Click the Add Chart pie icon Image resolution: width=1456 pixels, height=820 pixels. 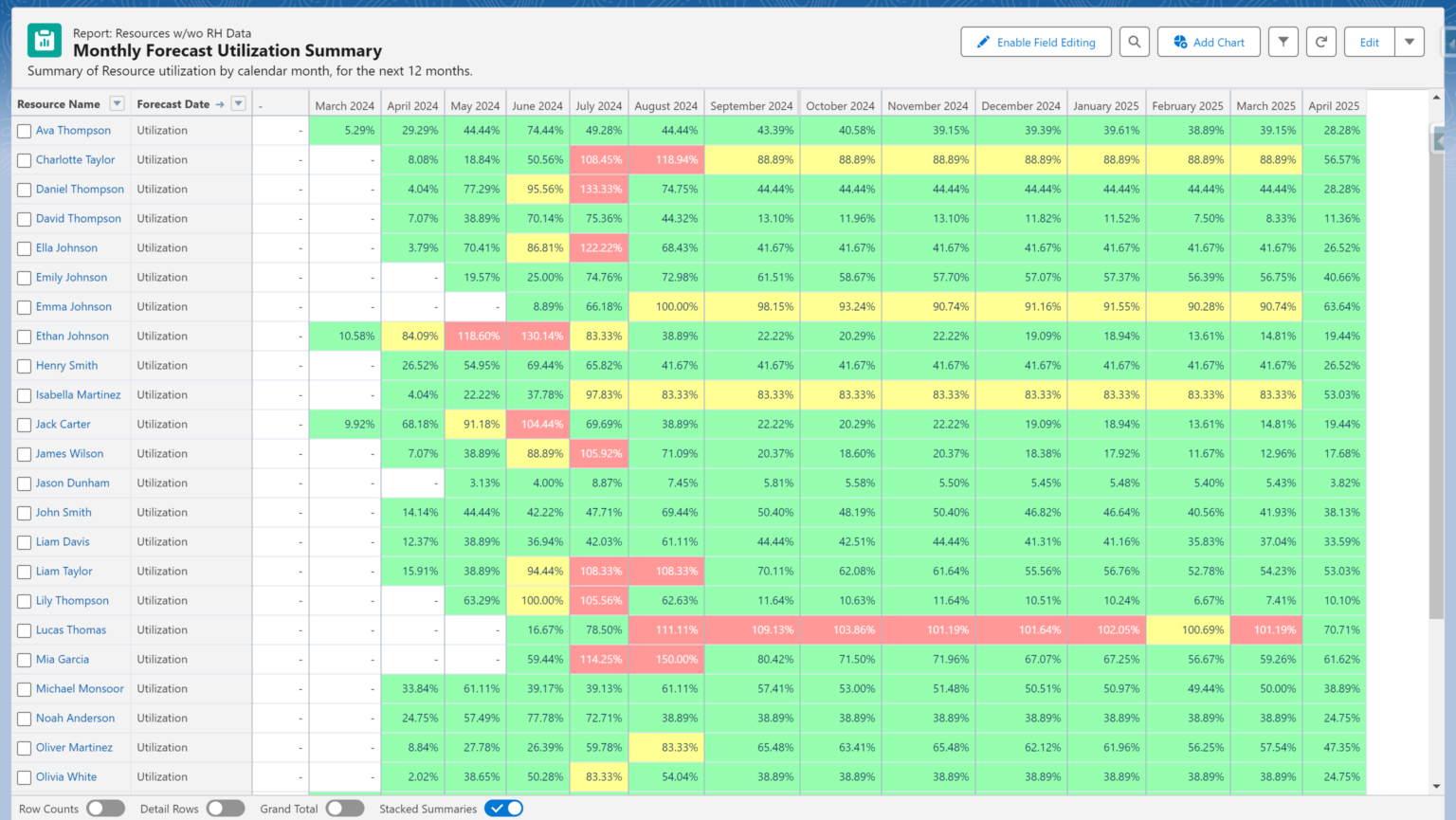[x=1180, y=42]
